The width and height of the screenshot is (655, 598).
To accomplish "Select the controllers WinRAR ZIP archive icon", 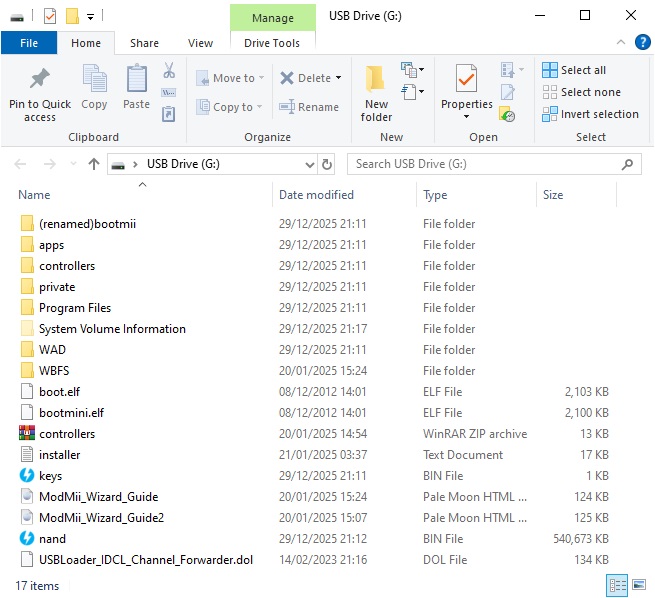I will pos(27,433).
